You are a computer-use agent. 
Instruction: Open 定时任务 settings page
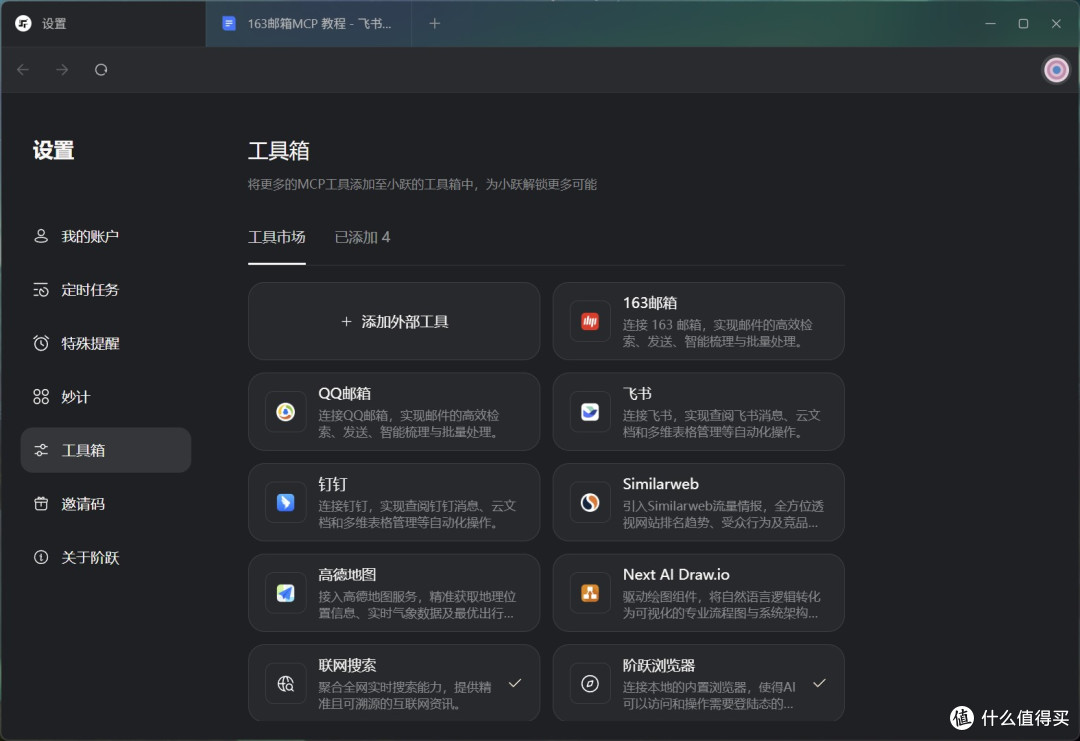(x=106, y=290)
